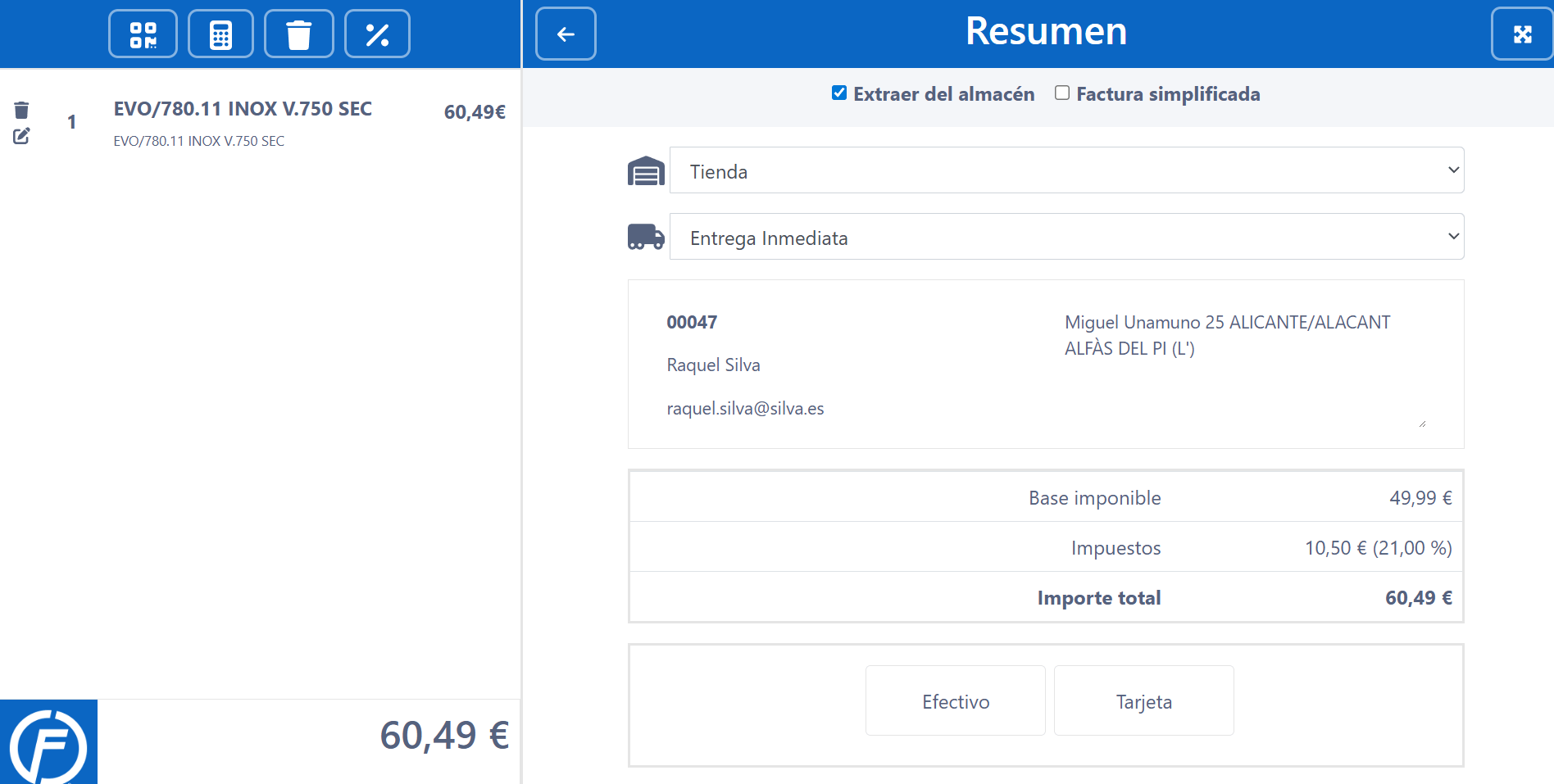Viewport: 1554px width, 784px height.
Task: Uncheck Extraer del almacén checkbox
Action: [x=839, y=93]
